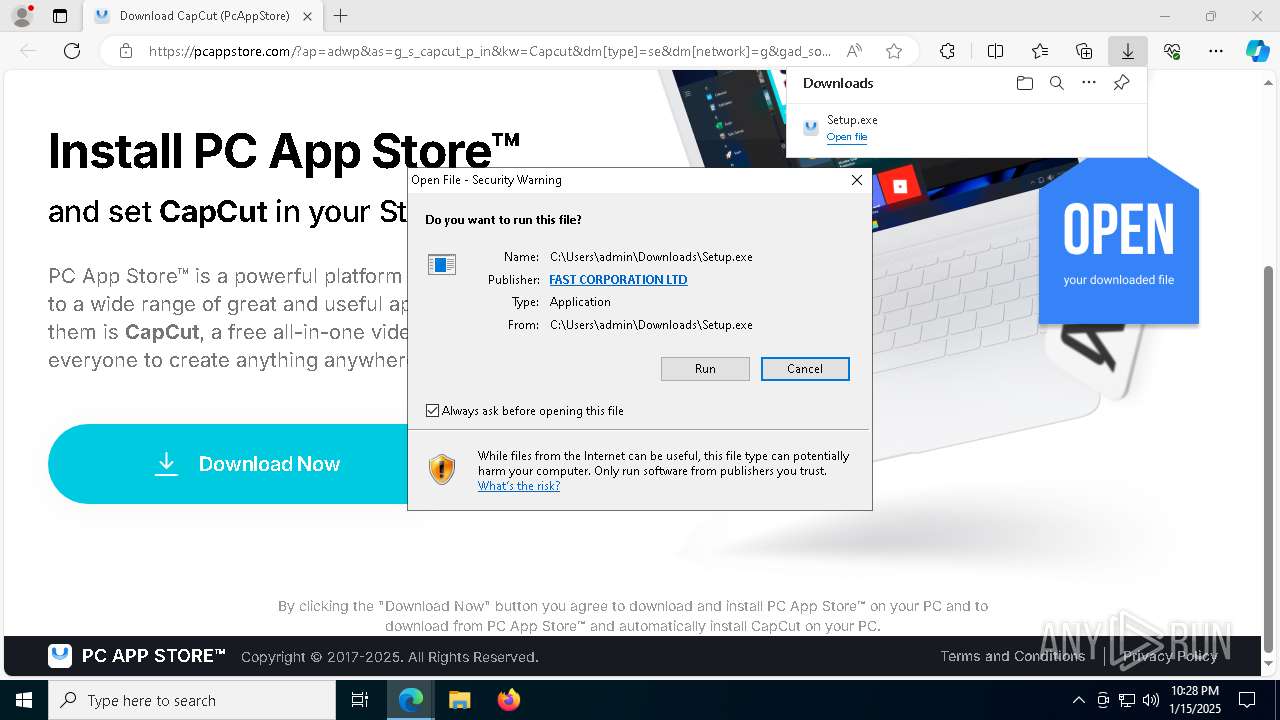Open Privacy Policy link
The height and width of the screenshot is (720, 1280).
coord(1170,656)
